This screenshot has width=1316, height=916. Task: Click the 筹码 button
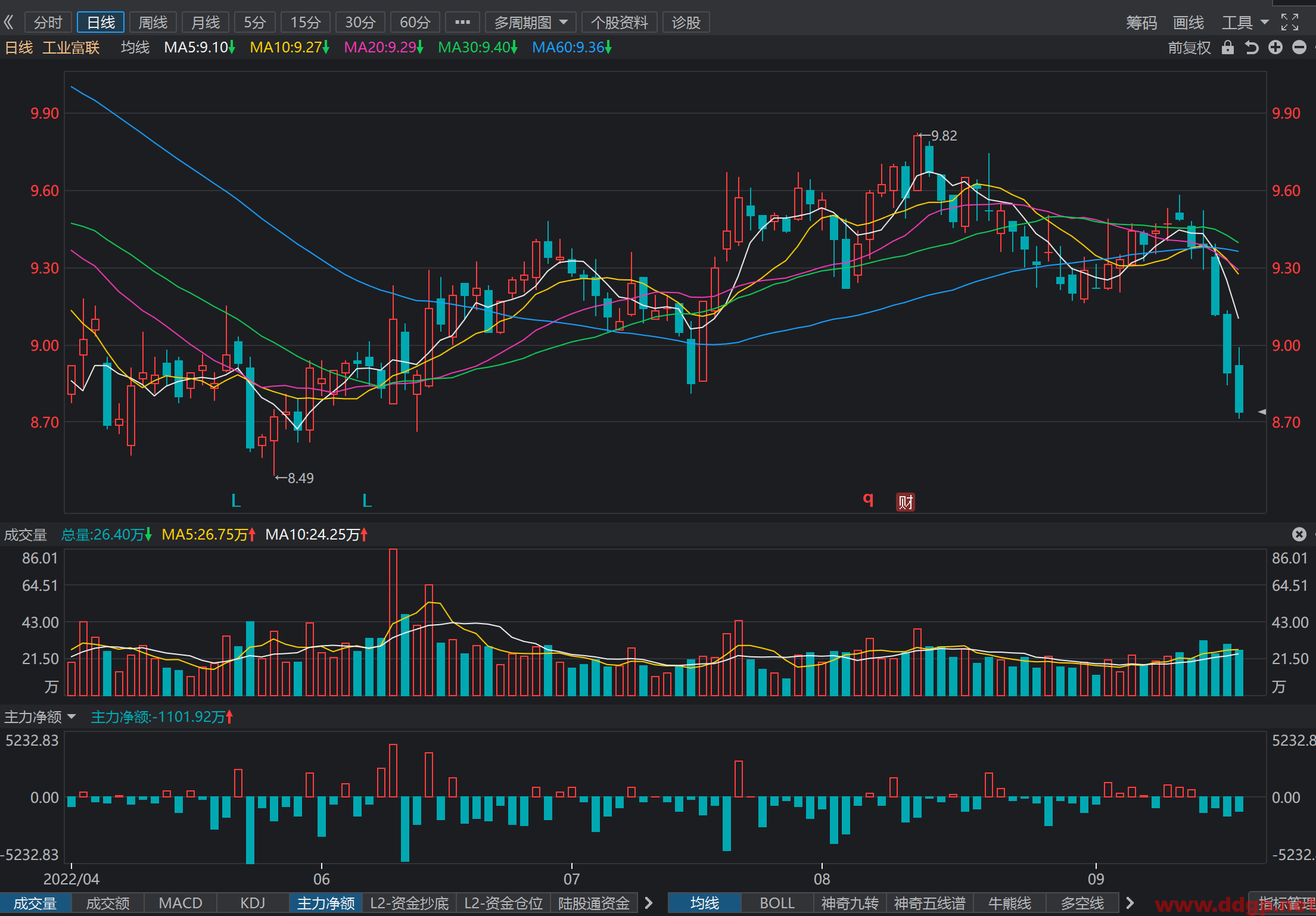[x=1141, y=23]
